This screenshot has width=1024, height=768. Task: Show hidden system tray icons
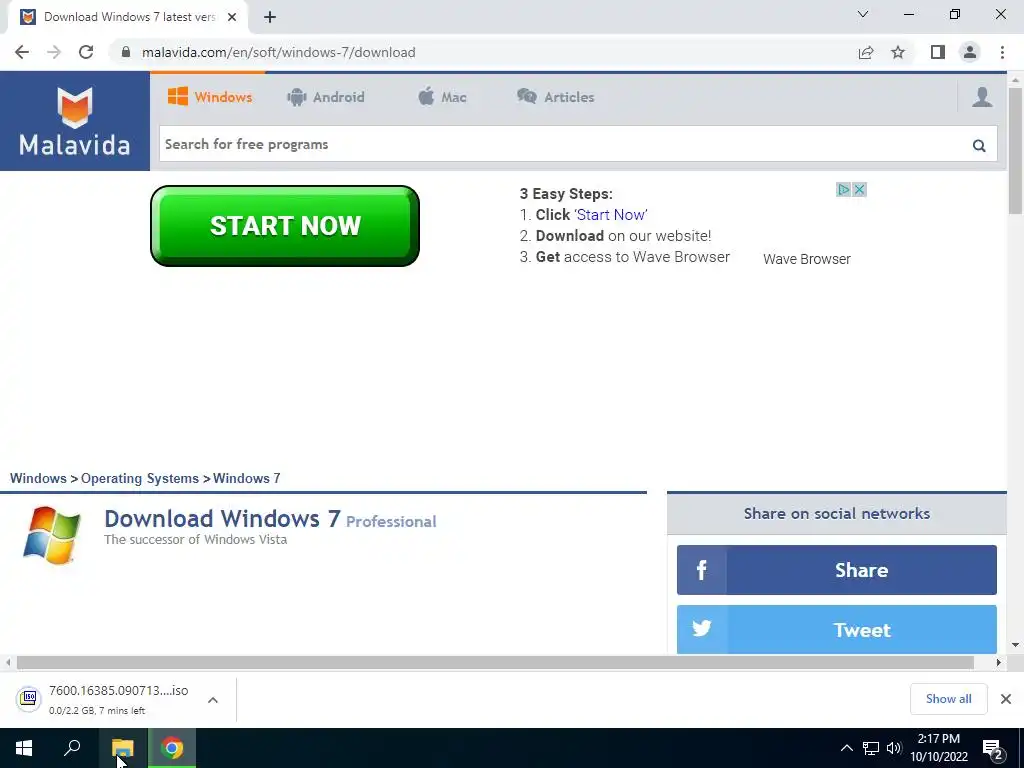pos(846,748)
